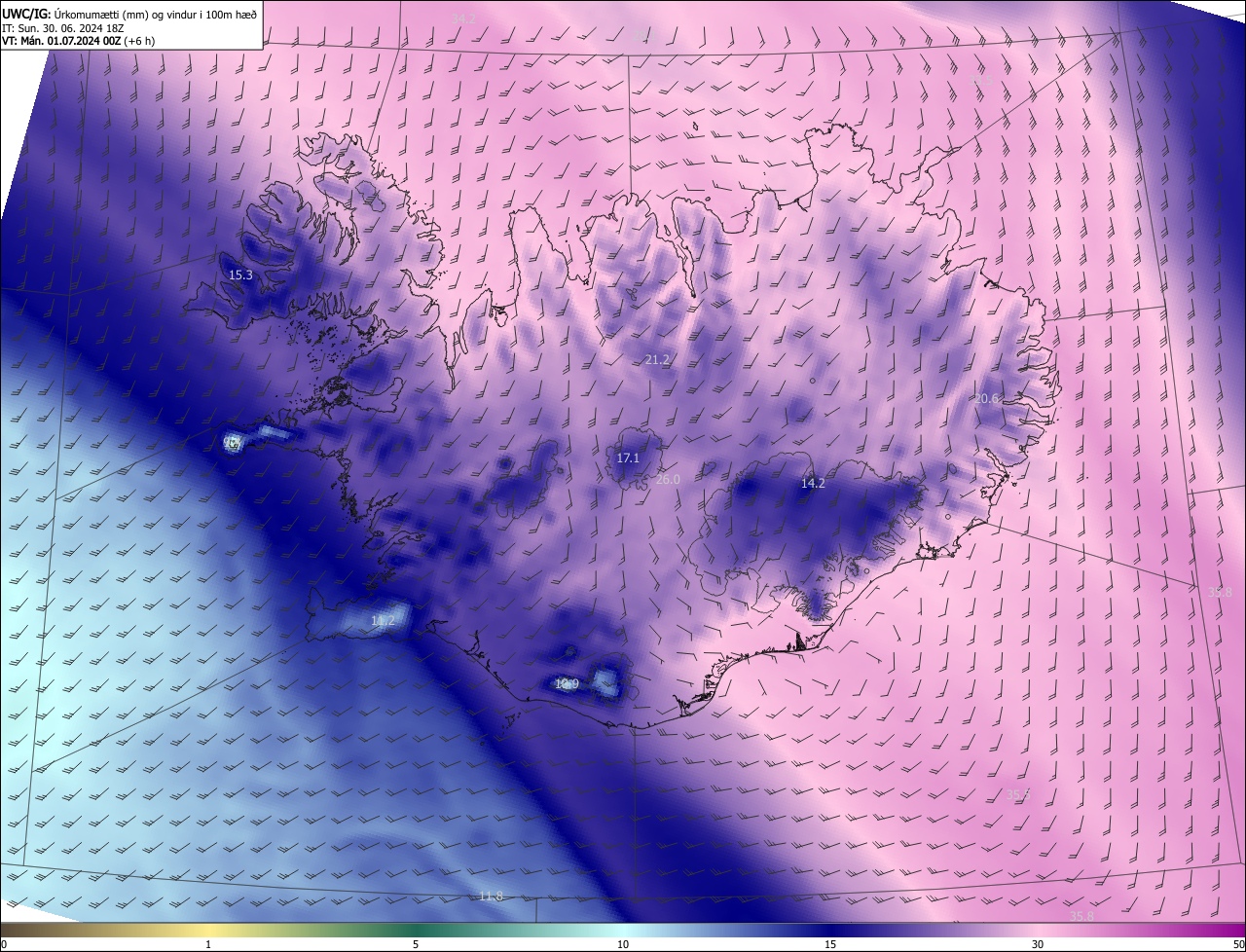The image size is (1246, 952).
Task: Click the 30 tick label on the colour scale
Action: tap(1038, 944)
